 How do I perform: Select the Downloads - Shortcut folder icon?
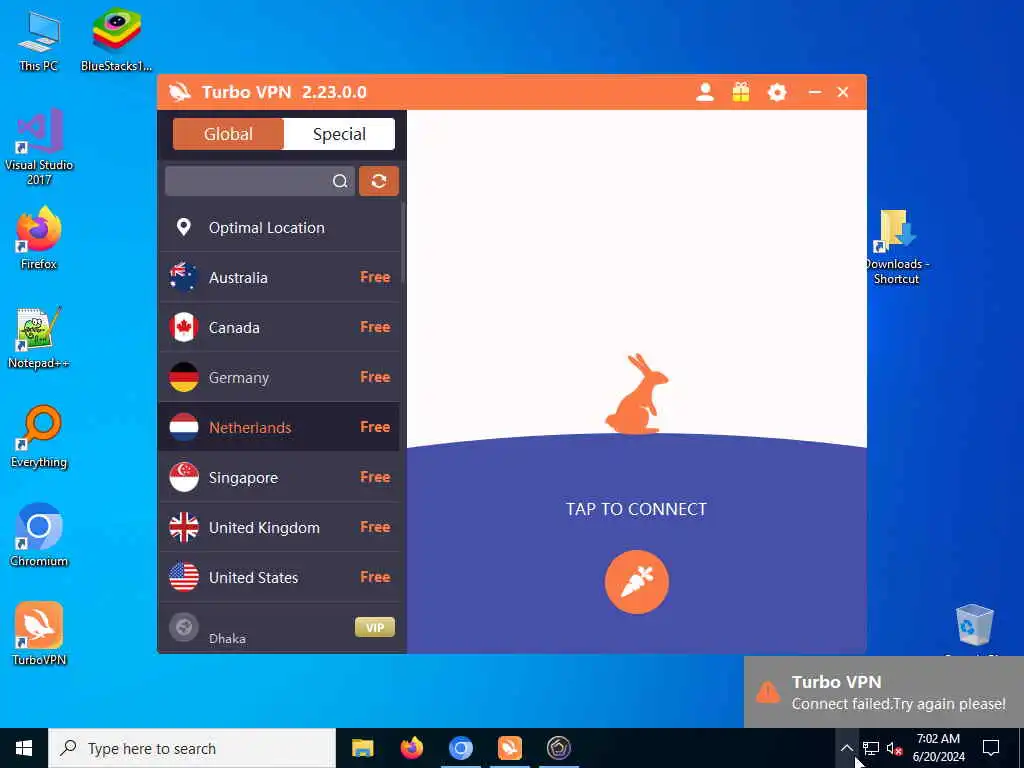coord(896,246)
